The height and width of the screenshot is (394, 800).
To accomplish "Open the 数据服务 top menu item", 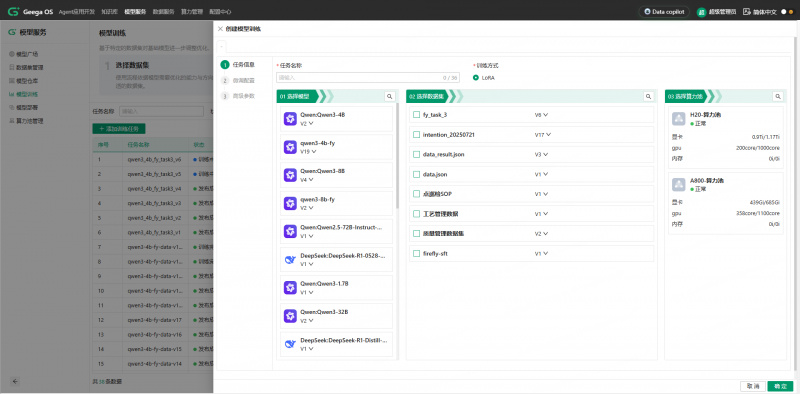I will (x=164, y=11).
